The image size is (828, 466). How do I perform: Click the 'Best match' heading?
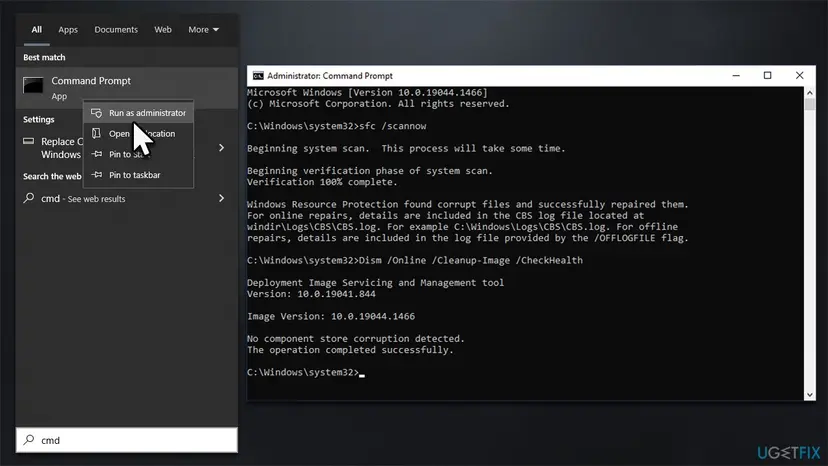(x=44, y=57)
